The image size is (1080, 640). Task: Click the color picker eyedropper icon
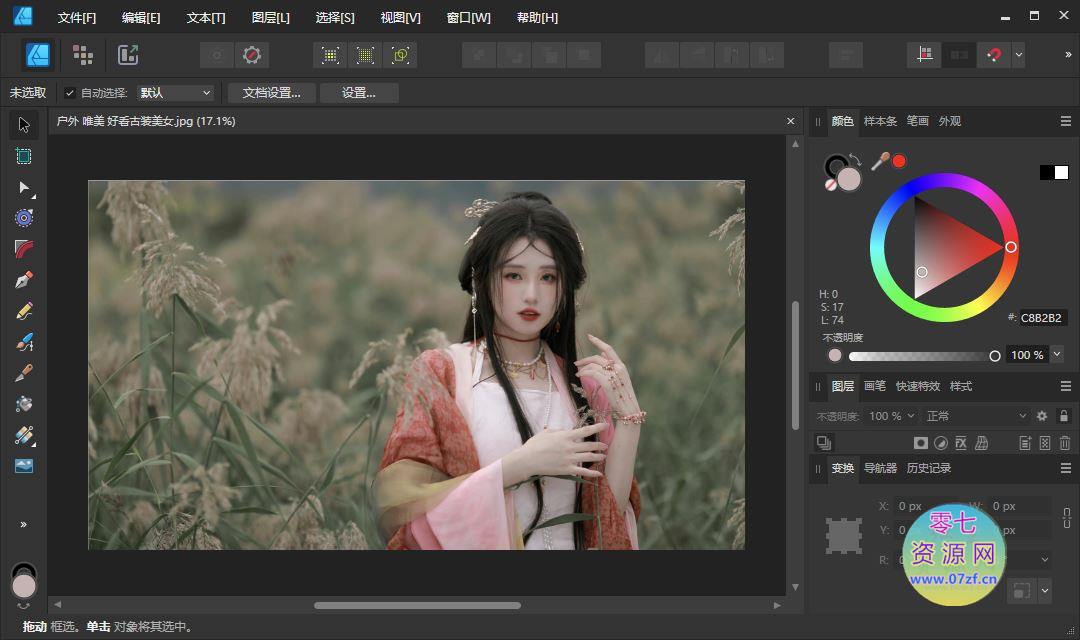click(880, 161)
